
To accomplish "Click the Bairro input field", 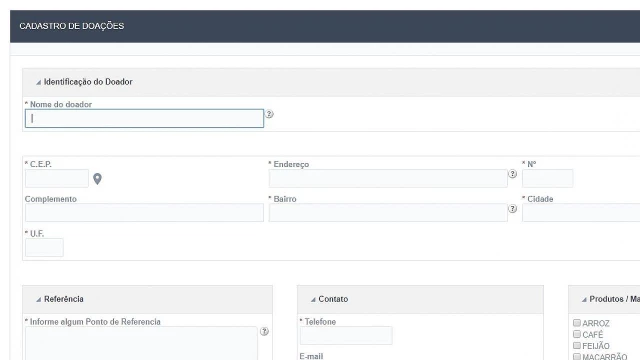I will (388, 213).
